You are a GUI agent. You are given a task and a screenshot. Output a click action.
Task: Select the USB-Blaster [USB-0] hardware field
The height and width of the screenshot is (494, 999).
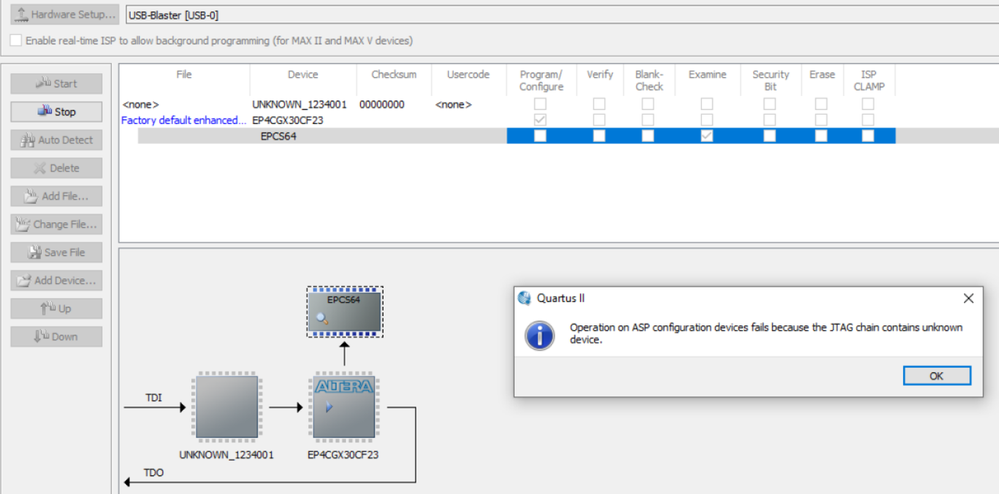click(x=562, y=15)
